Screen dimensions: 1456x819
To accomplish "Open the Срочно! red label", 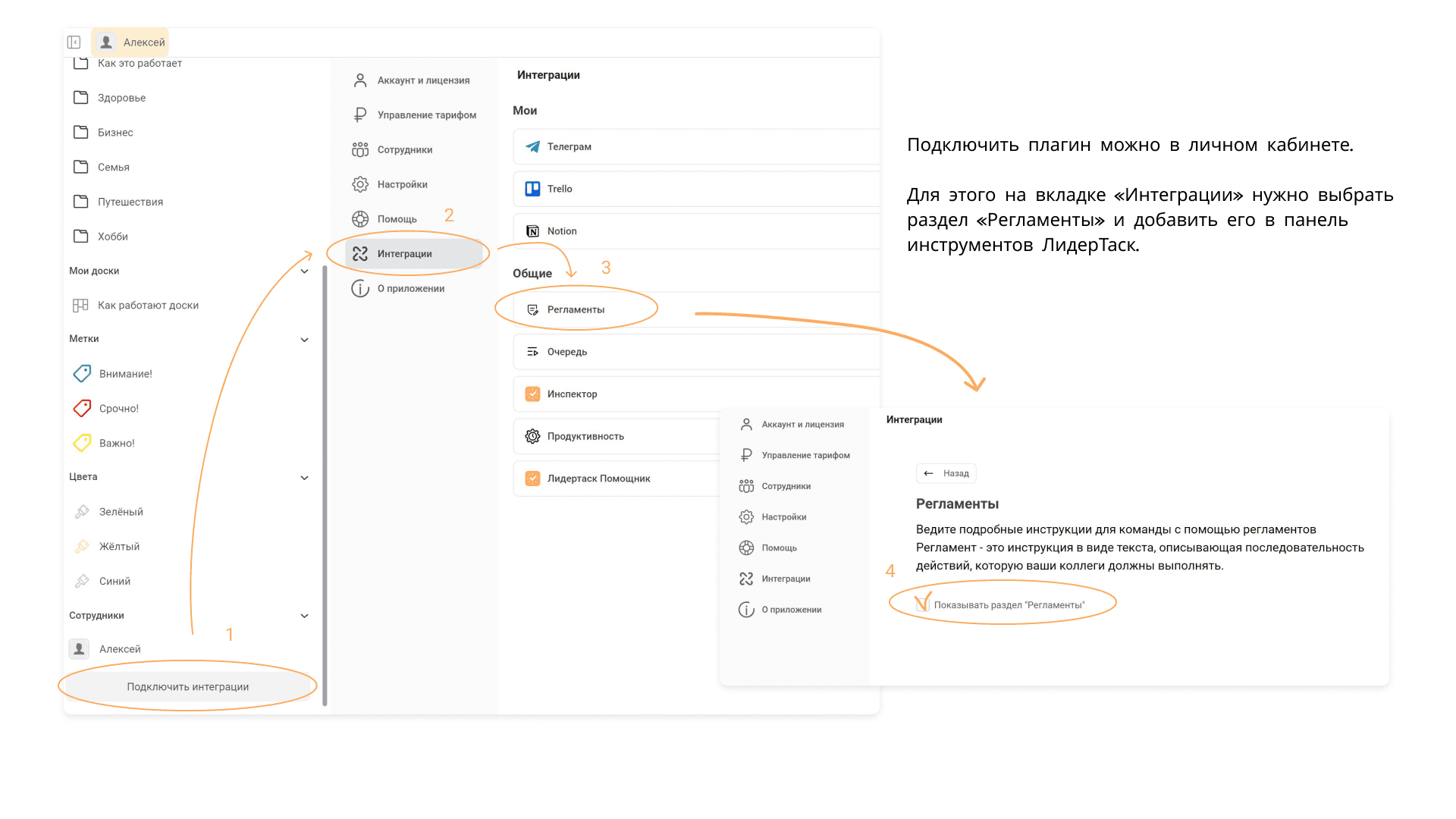I will click(x=118, y=409).
